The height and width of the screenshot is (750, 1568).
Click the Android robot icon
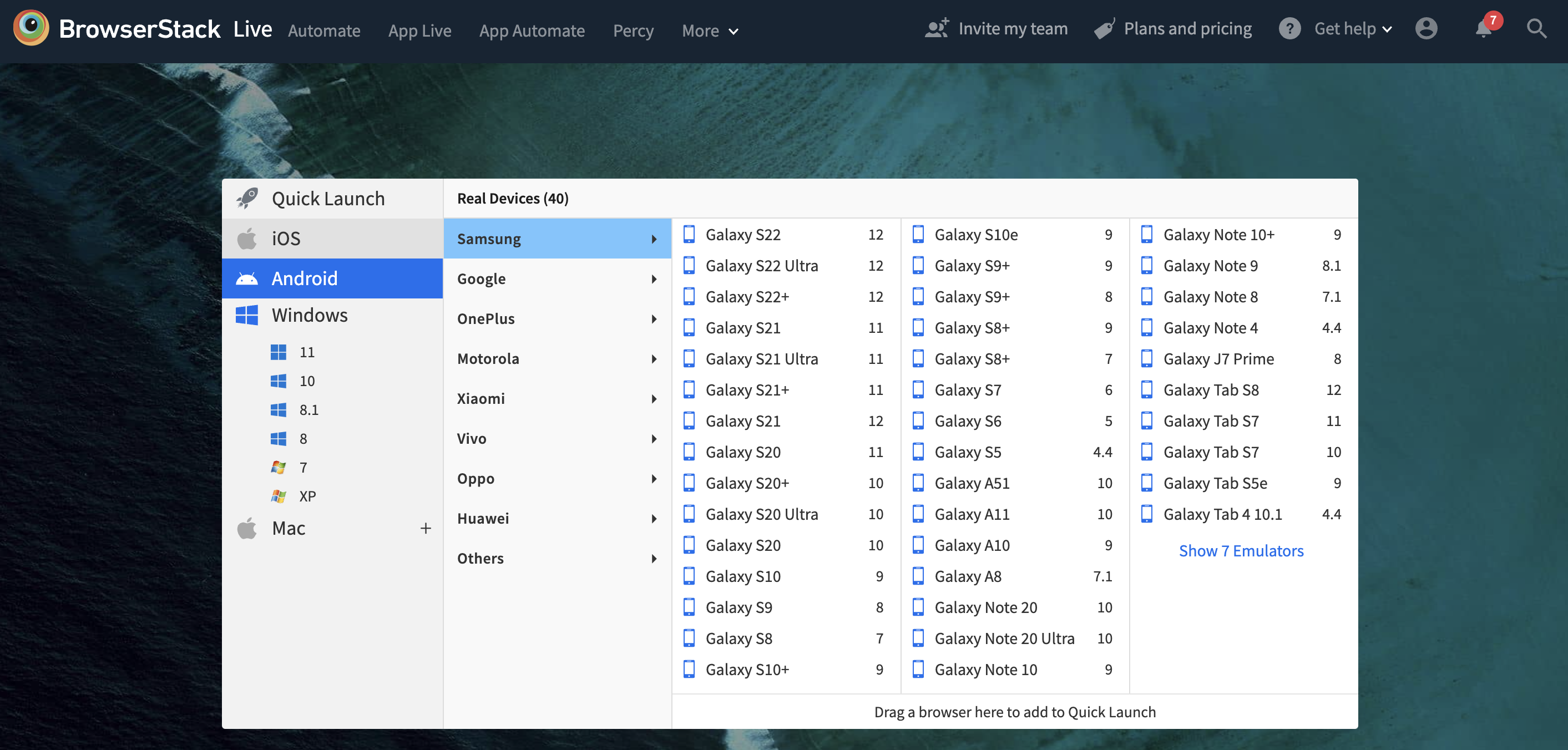click(x=249, y=277)
